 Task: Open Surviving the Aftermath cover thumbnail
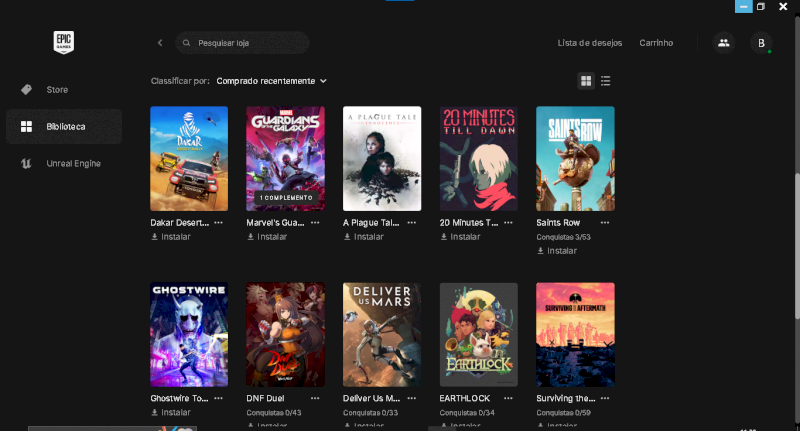point(576,335)
